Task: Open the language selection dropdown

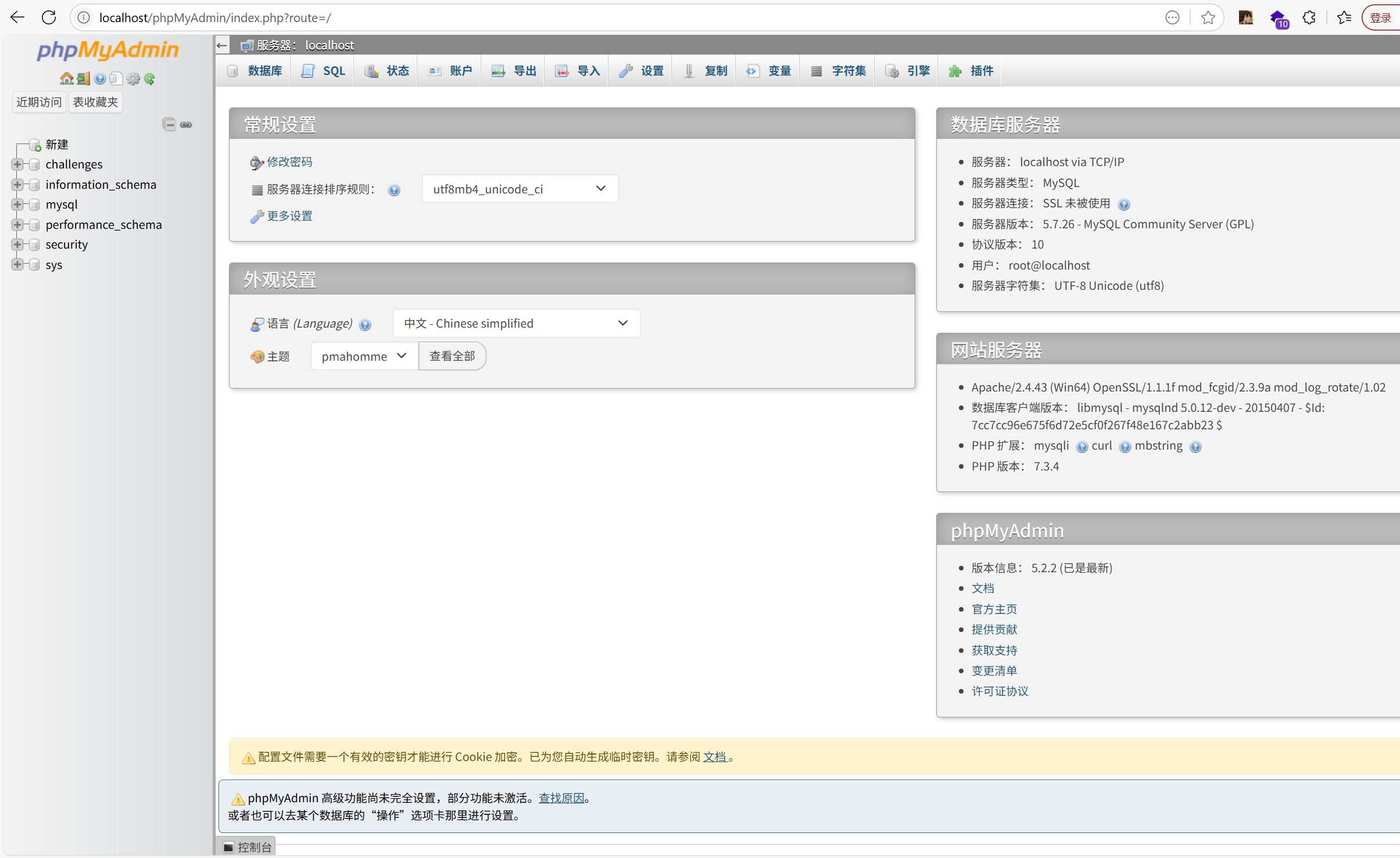Action: 516,323
